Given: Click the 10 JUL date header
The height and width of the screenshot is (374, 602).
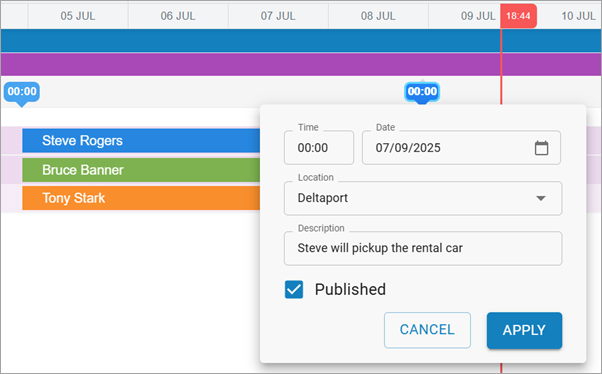Looking at the screenshot, I should click(578, 16).
